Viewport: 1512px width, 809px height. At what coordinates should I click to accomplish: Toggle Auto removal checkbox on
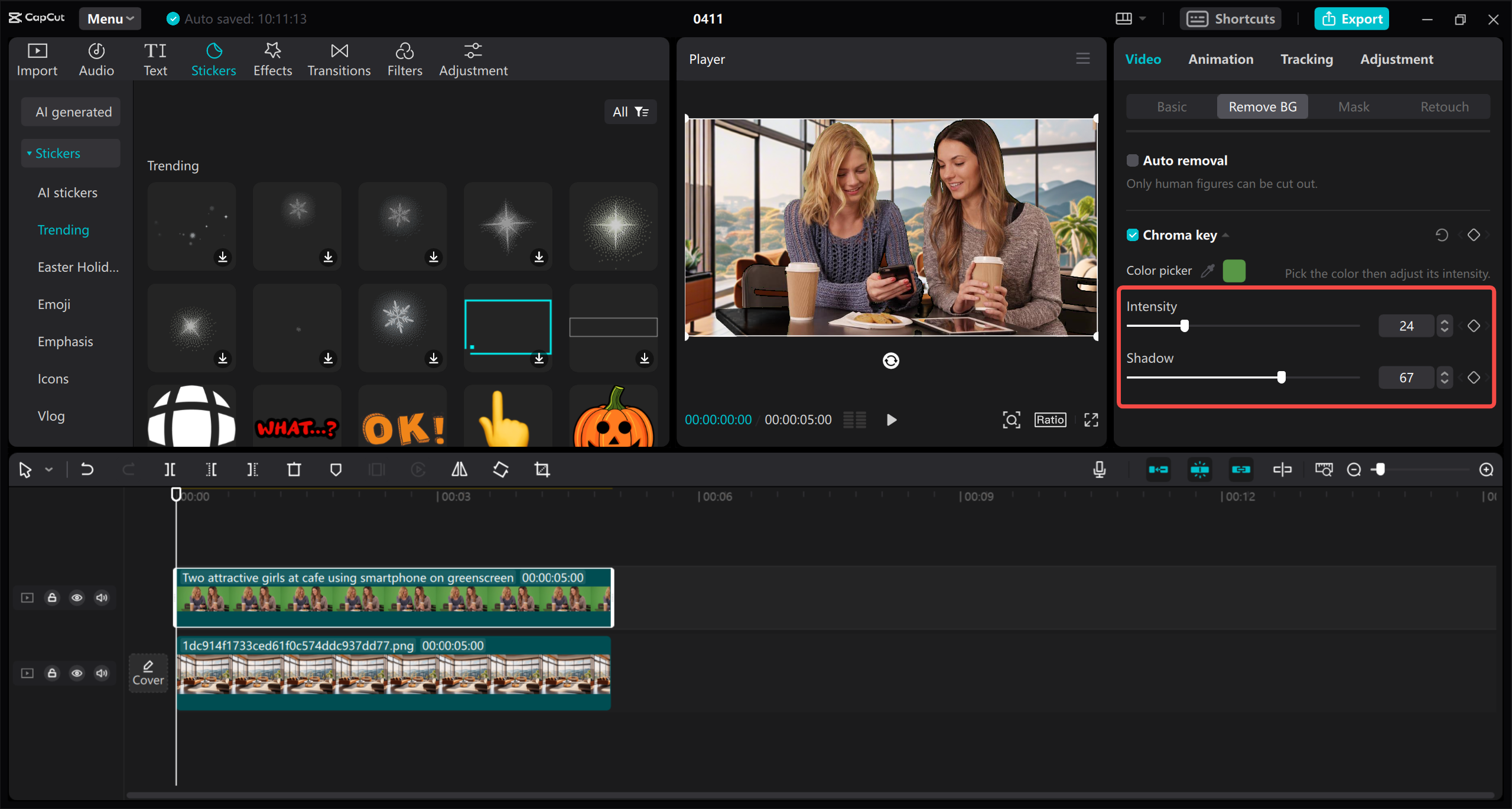1131,160
